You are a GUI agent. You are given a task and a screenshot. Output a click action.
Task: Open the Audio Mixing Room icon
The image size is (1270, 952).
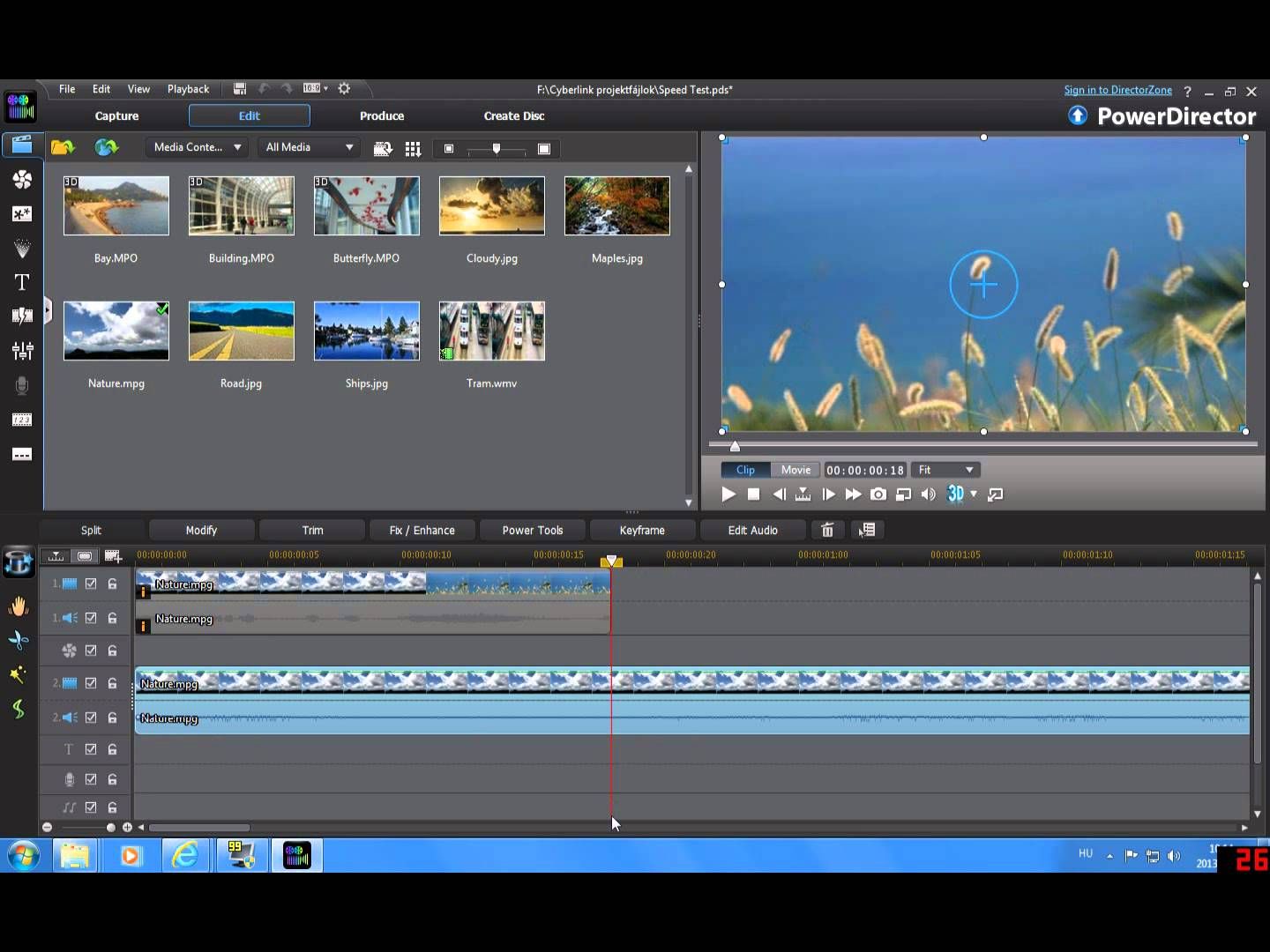click(x=22, y=351)
